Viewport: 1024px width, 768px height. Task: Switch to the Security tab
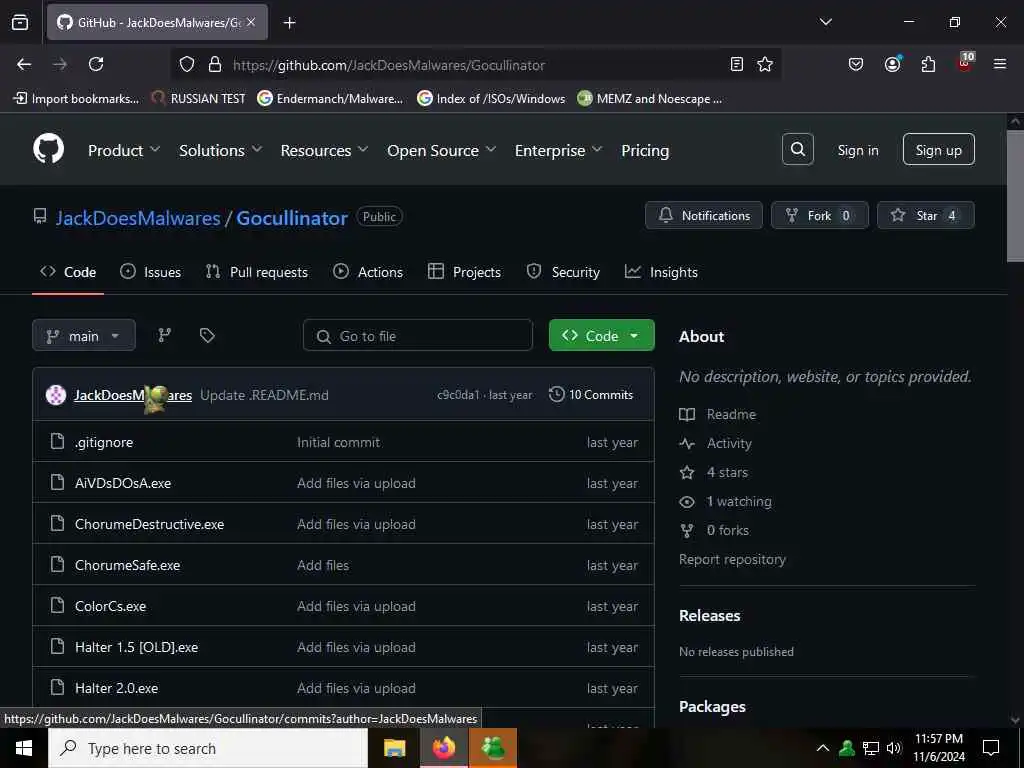563,272
